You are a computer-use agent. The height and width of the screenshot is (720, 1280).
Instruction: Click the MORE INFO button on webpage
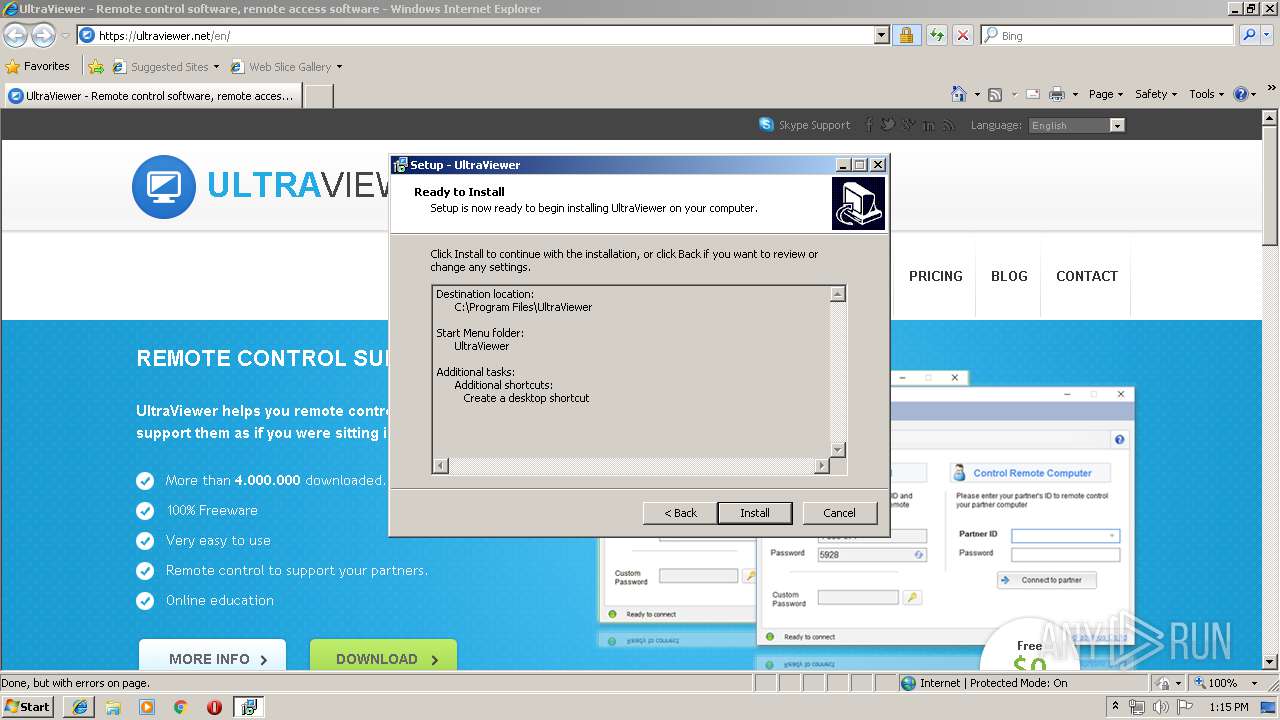click(212, 657)
